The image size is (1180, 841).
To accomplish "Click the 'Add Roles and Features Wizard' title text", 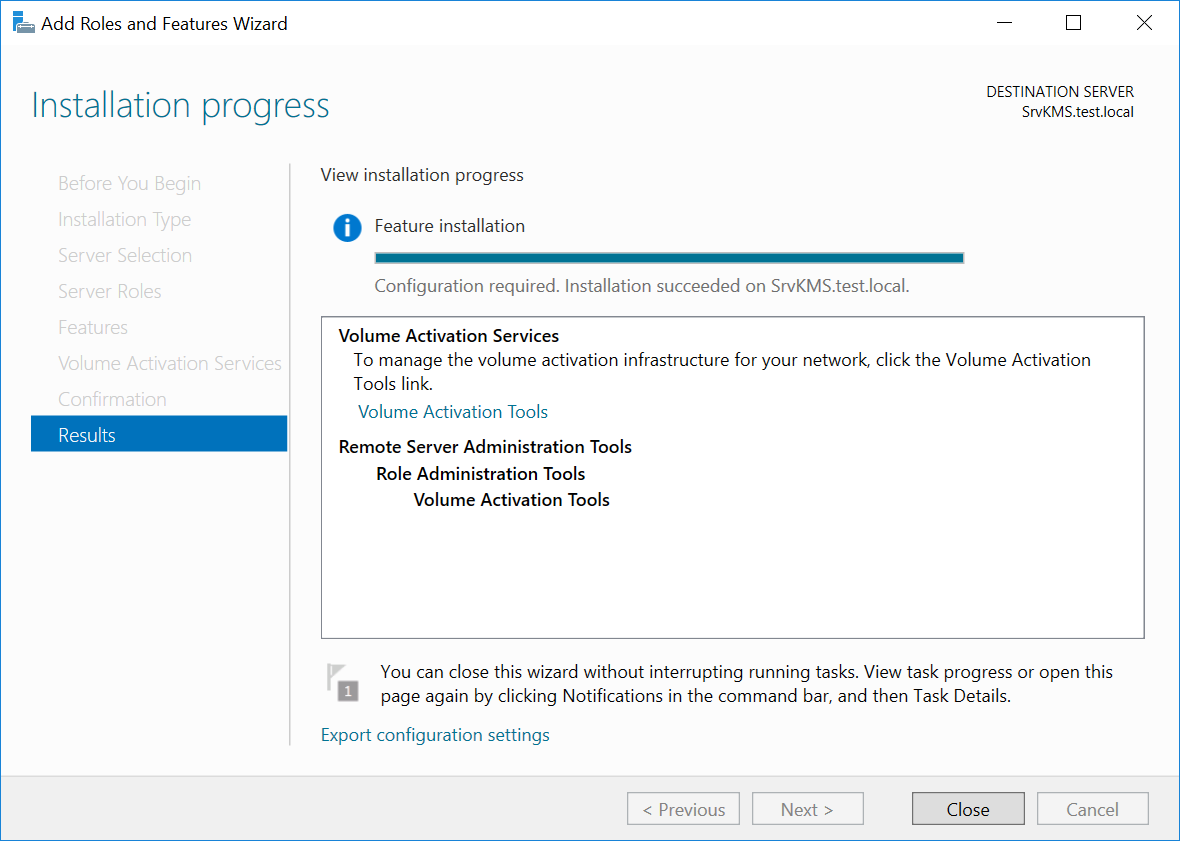I will (164, 23).
